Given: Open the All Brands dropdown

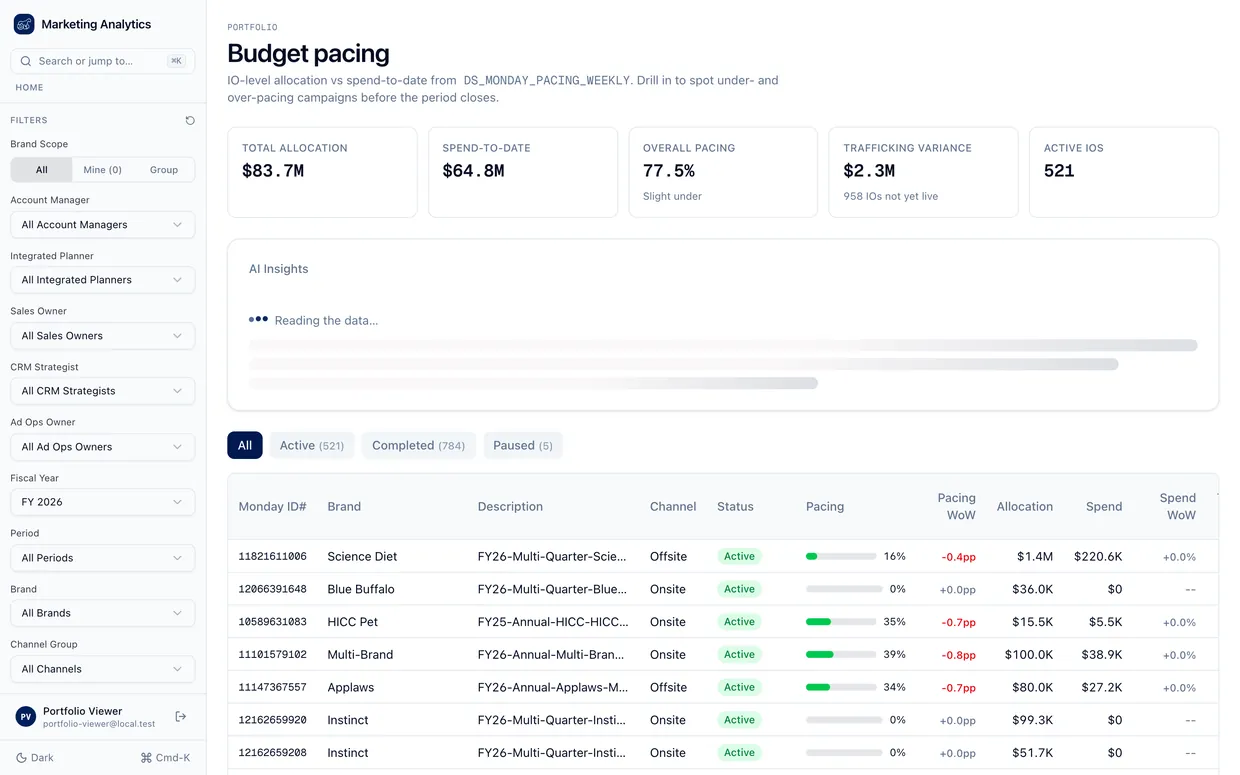Looking at the screenshot, I should point(103,613).
